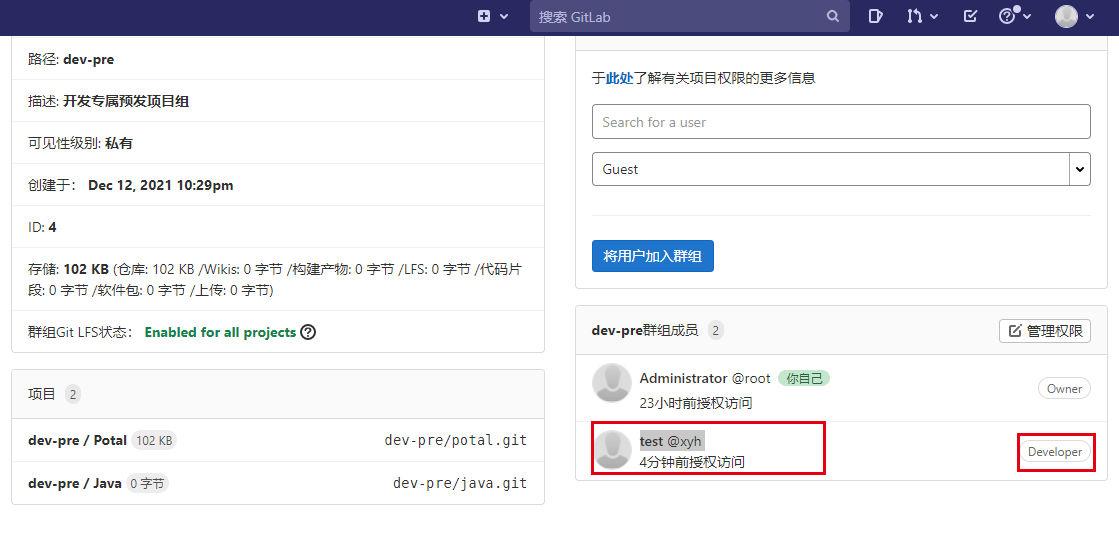Click the Dec 12, 2021 10:29pm date
Screen dimensions: 1119x535
click(x=161, y=185)
